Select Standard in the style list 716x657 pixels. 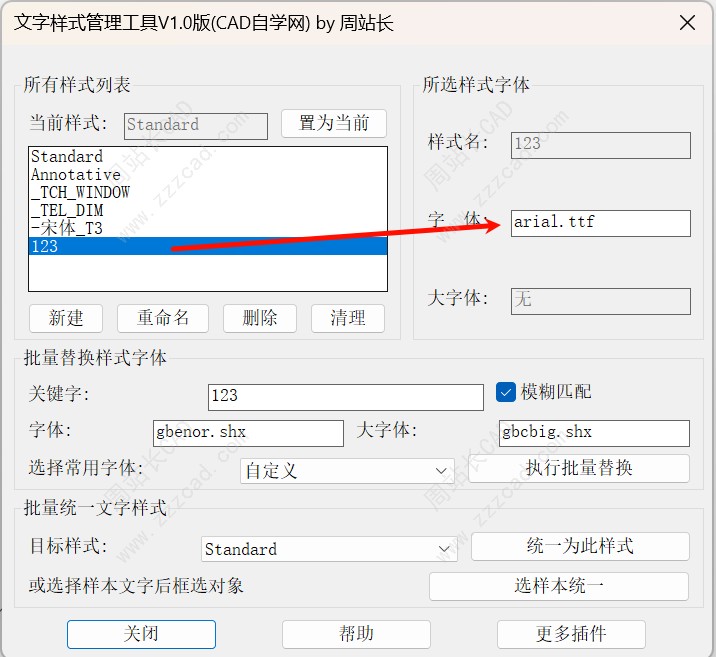click(67, 157)
